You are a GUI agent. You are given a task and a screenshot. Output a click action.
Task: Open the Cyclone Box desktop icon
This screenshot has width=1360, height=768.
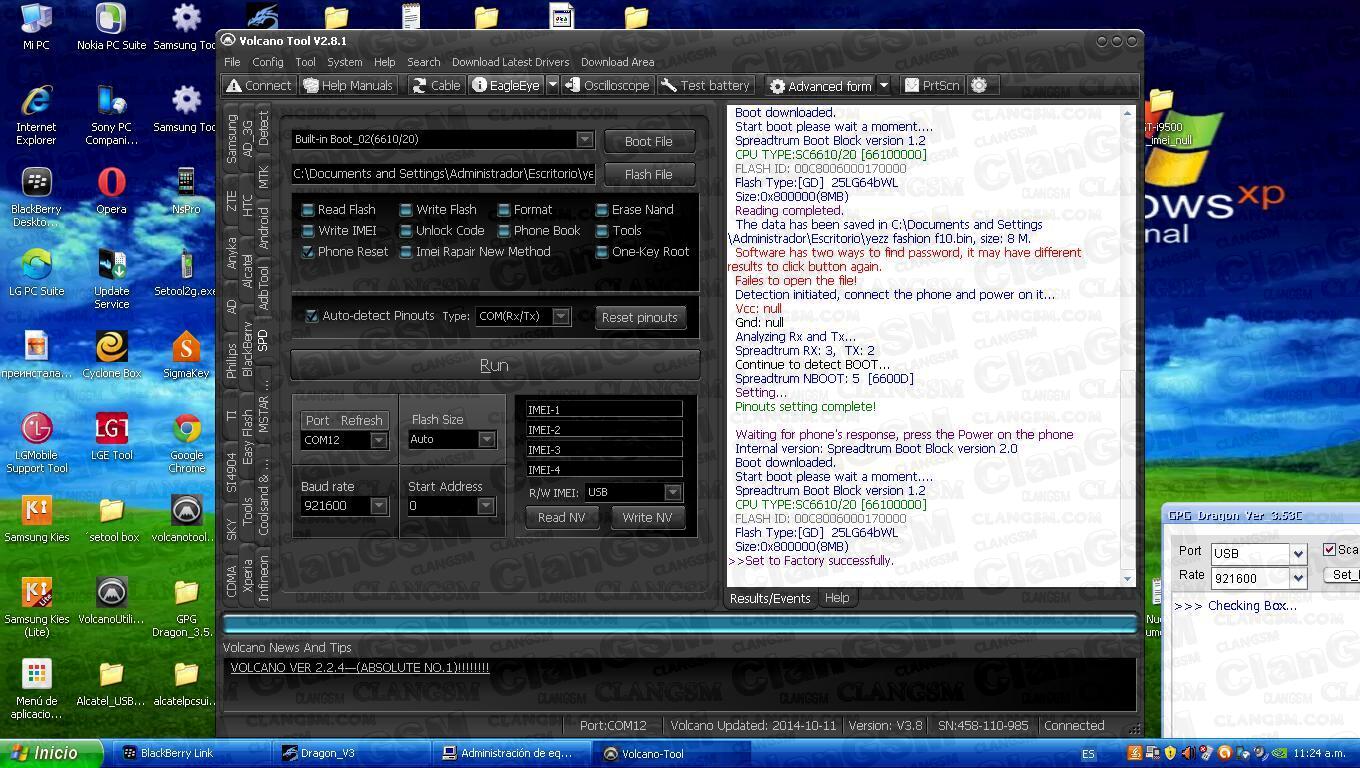(111, 355)
